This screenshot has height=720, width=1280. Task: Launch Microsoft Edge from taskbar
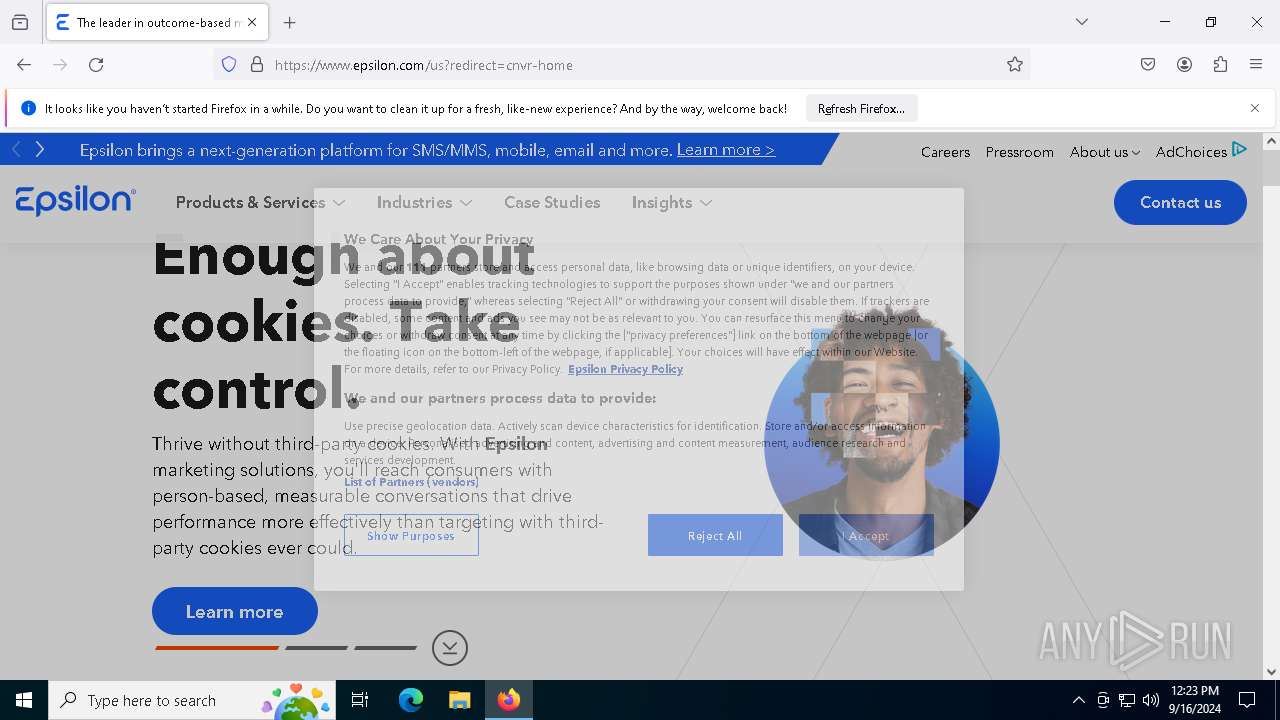pos(411,700)
